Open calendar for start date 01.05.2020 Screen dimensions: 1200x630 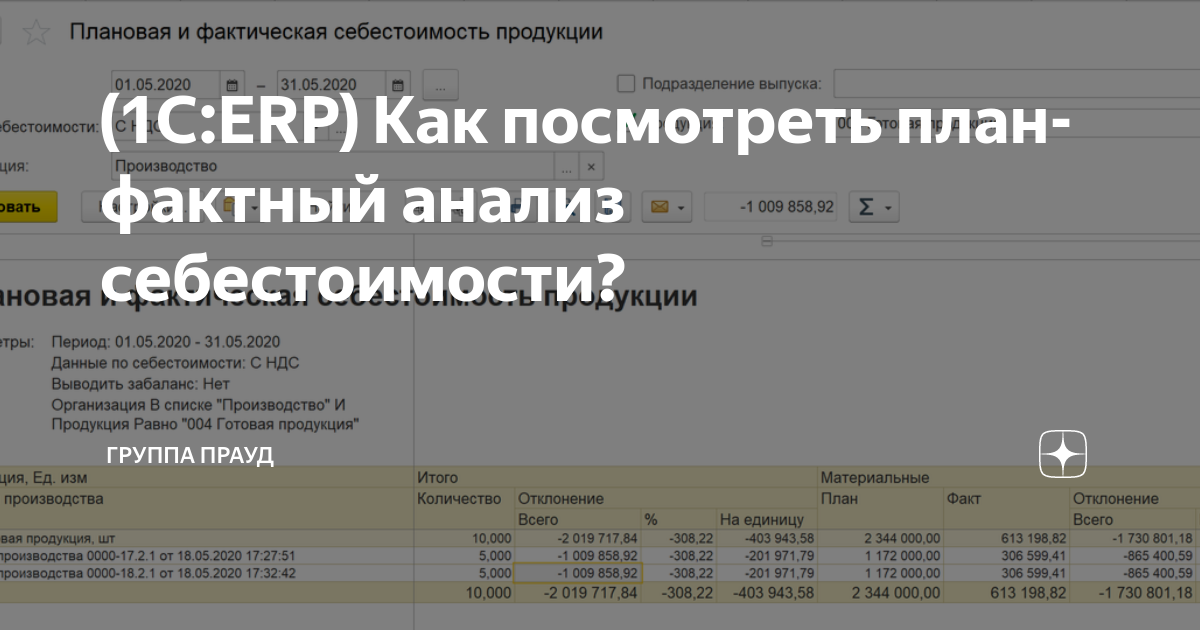tap(232, 84)
